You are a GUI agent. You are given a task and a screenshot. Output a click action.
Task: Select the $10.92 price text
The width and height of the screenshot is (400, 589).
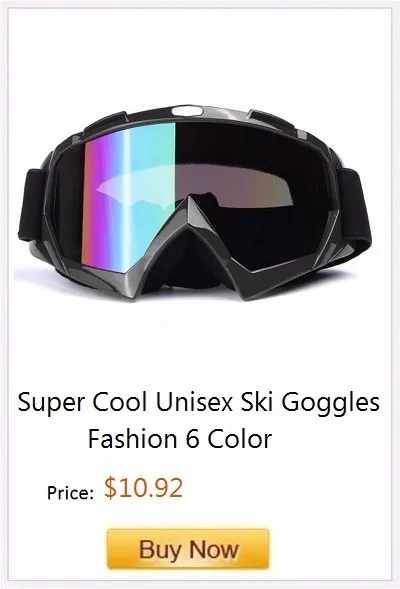click(x=143, y=488)
